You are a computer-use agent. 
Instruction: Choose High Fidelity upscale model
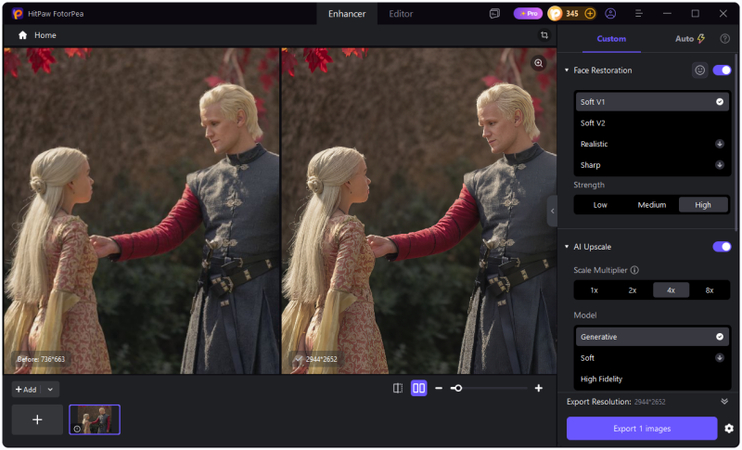(652, 379)
